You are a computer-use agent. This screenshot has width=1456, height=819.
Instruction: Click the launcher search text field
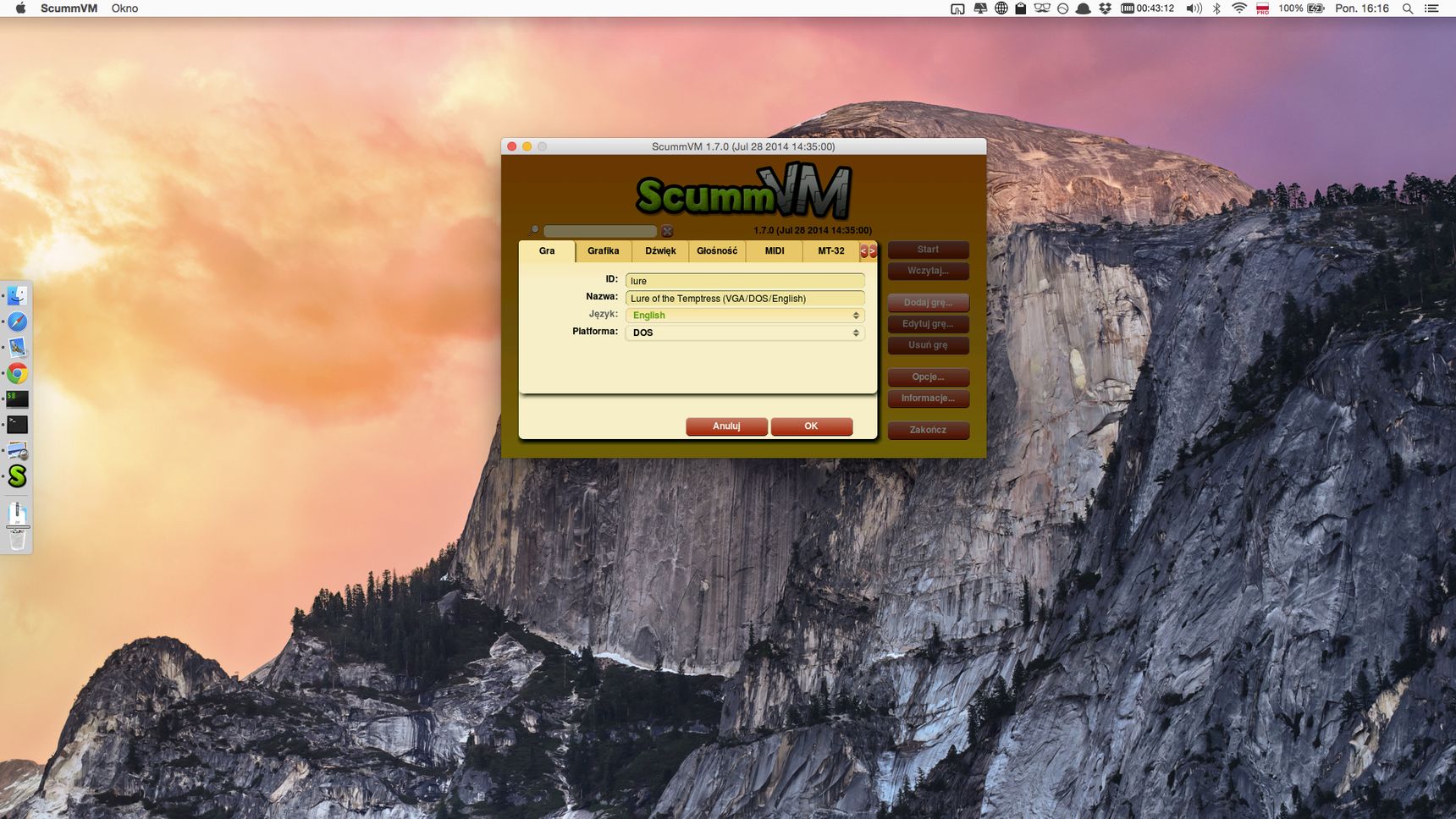coord(600,231)
